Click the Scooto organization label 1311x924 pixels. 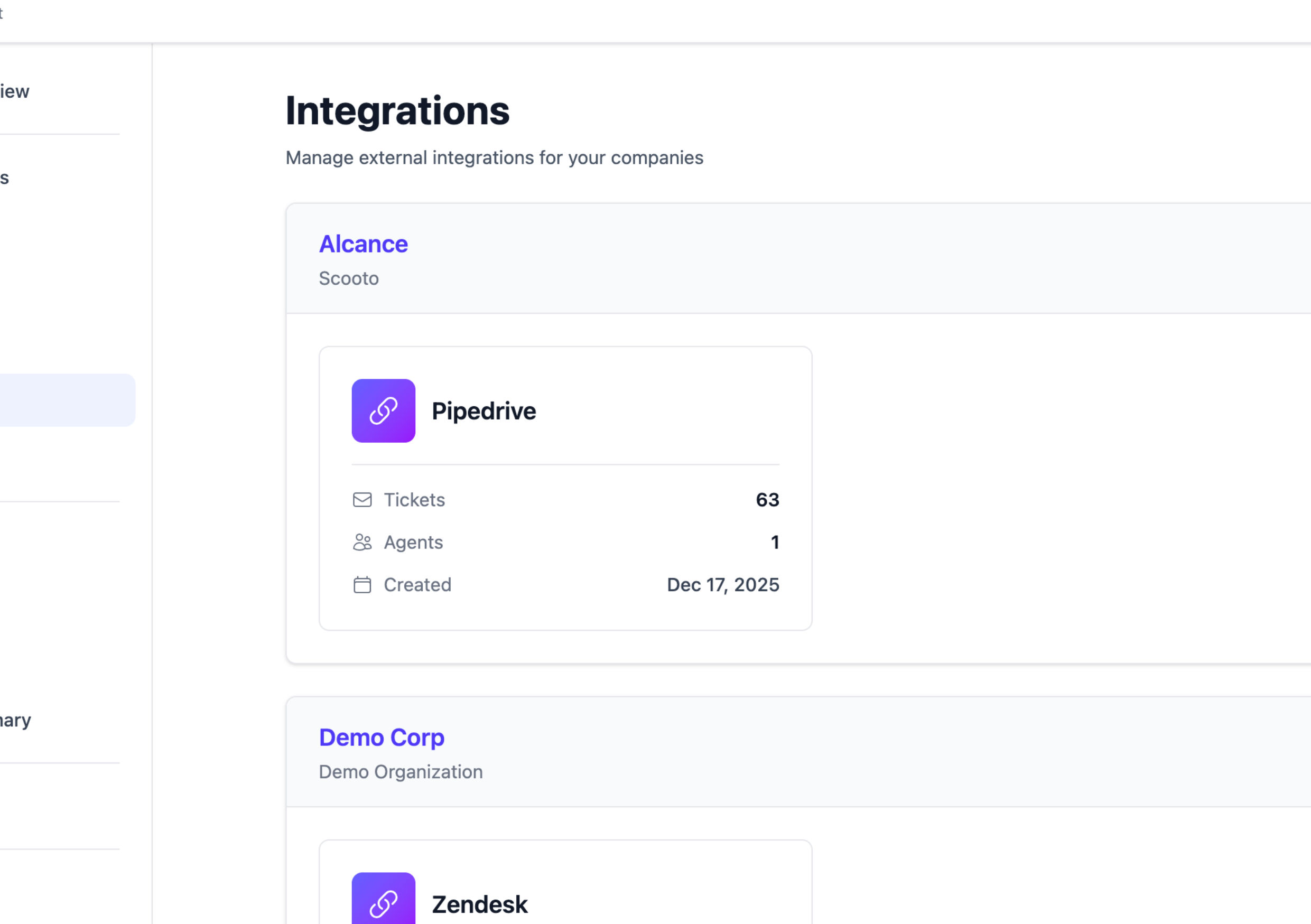point(349,278)
